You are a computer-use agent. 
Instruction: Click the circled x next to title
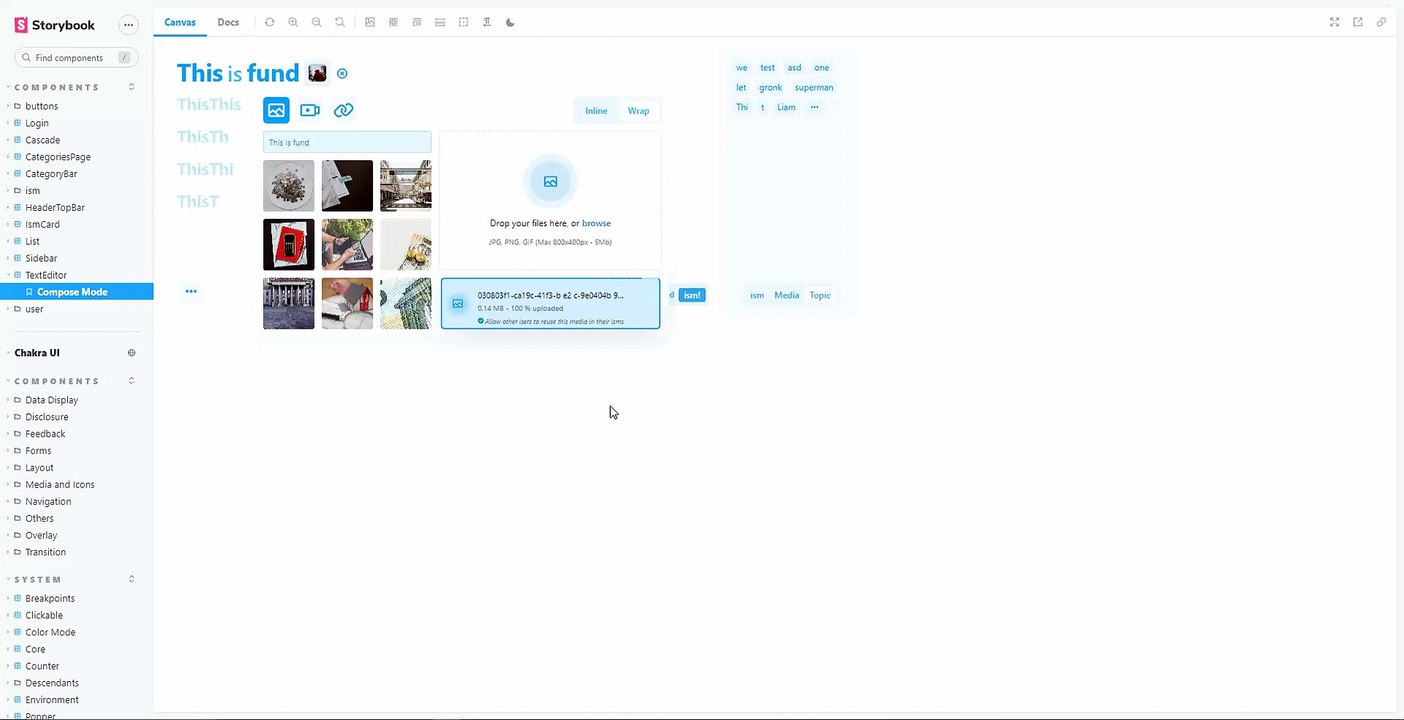pyautogui.click(x=342, y=73)
